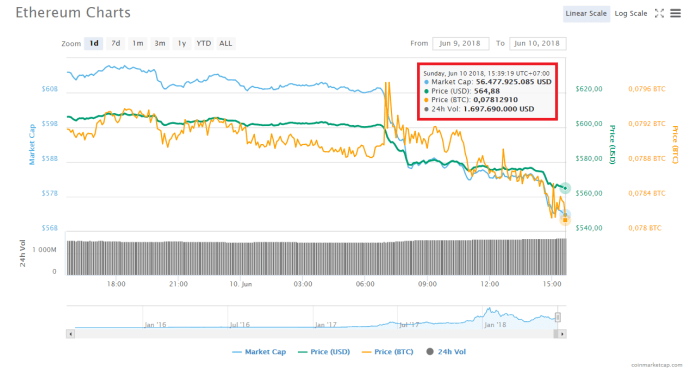Click the Zoom label
696x370 pixels.
[71, 43]
